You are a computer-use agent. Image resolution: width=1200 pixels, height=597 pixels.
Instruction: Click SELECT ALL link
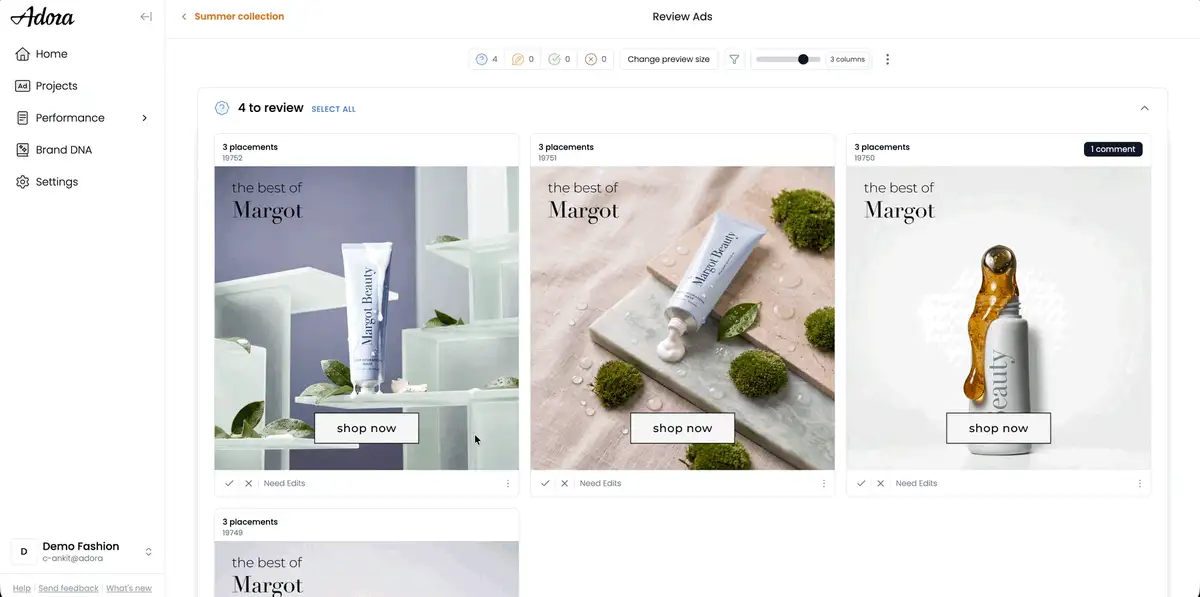[x=333, y=109]
